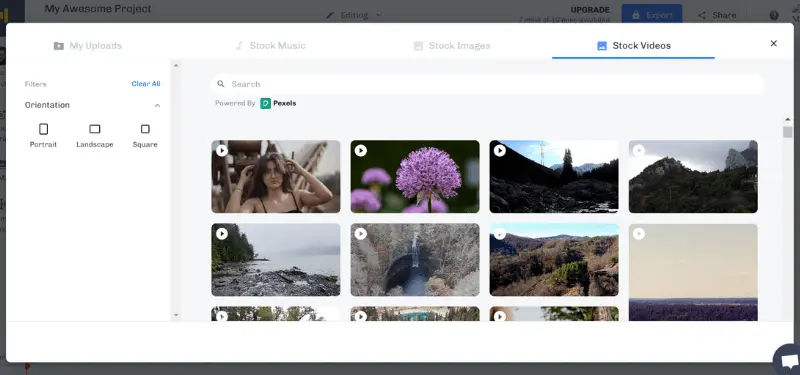Open the Stock Music tab

[270, 46]
